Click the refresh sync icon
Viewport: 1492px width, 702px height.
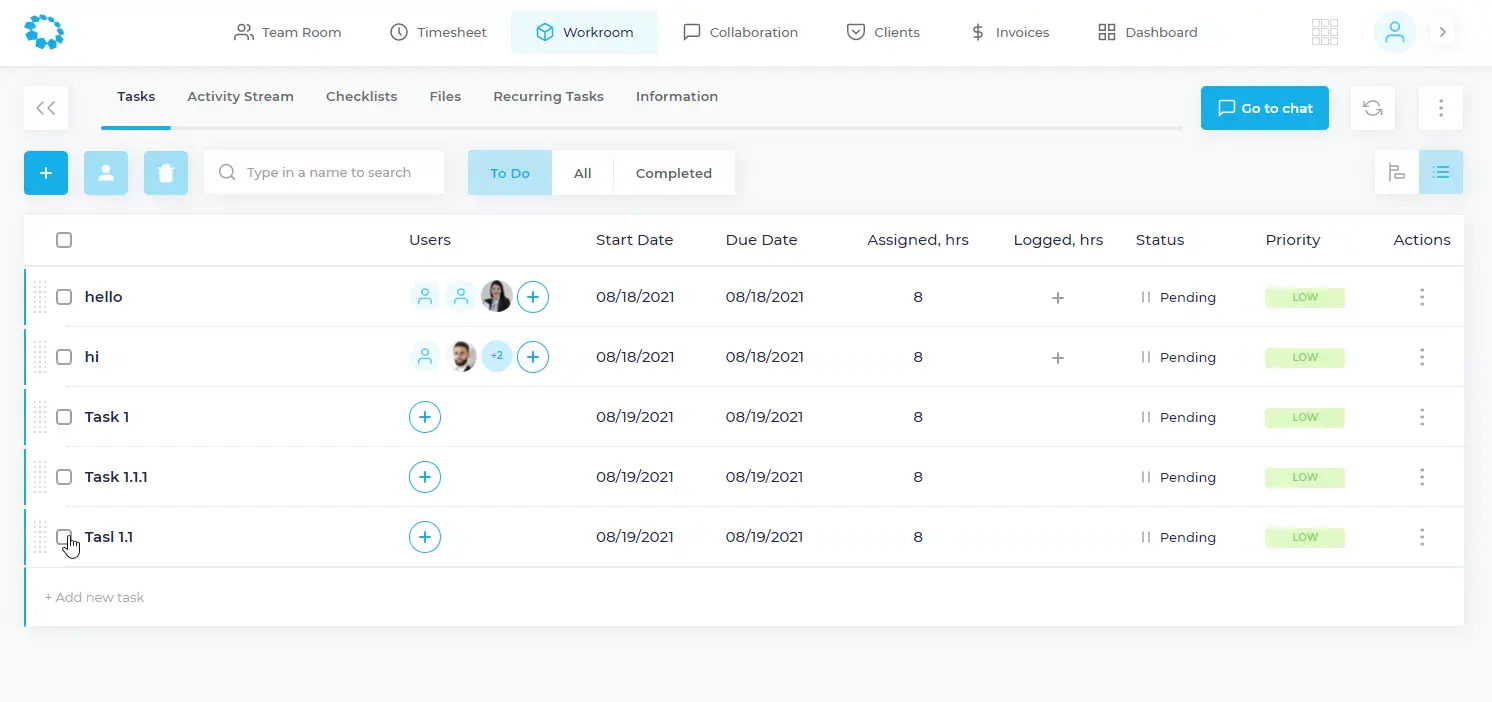(1372, 108)
